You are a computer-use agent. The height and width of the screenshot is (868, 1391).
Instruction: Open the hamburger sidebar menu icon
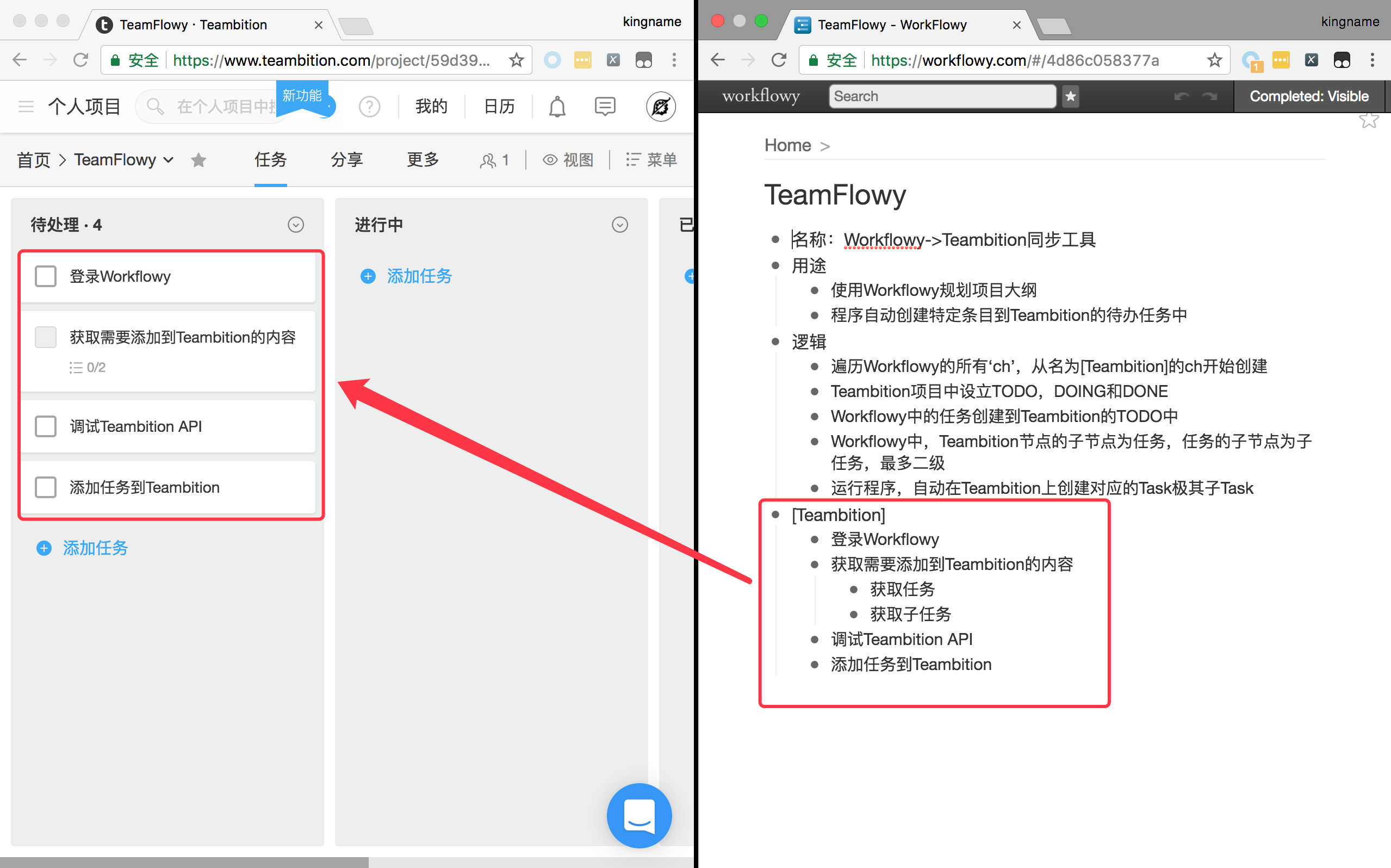[x=26, y=107]
